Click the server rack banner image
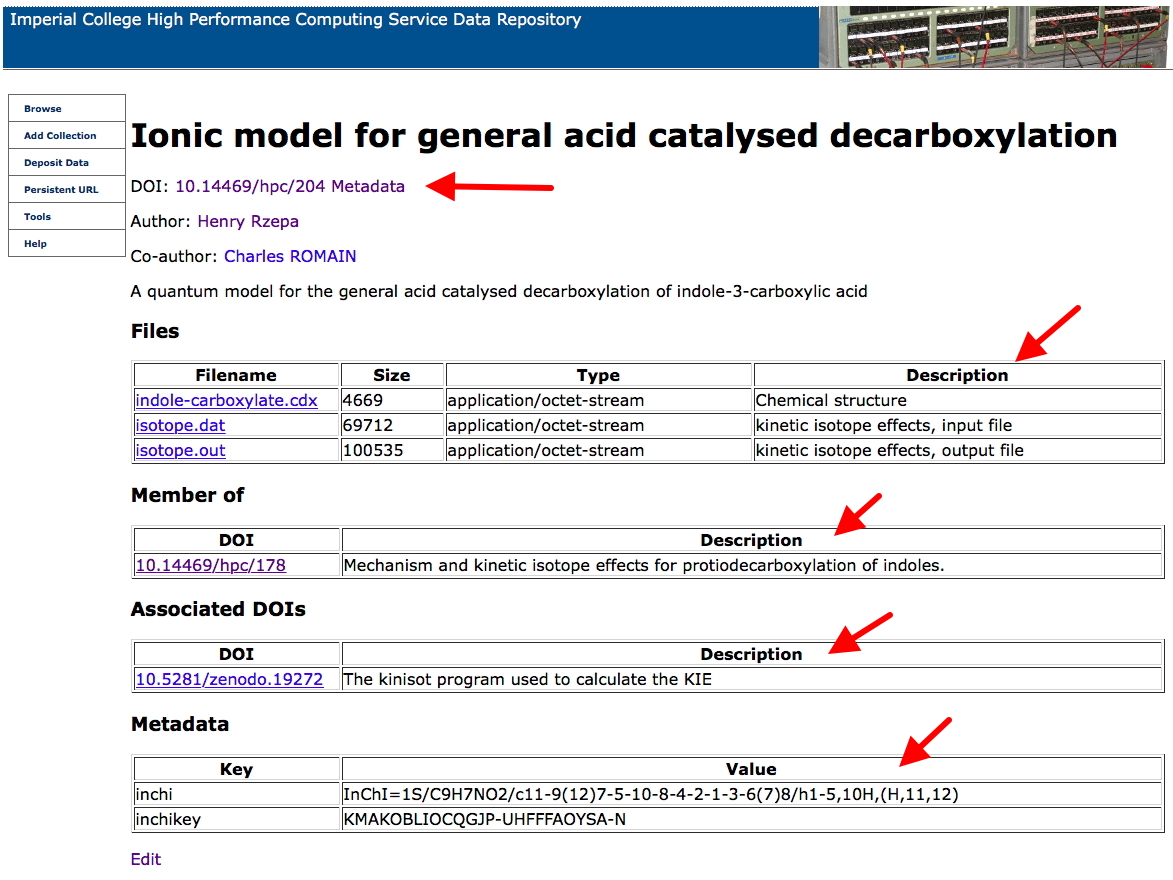 pos(995,36)
